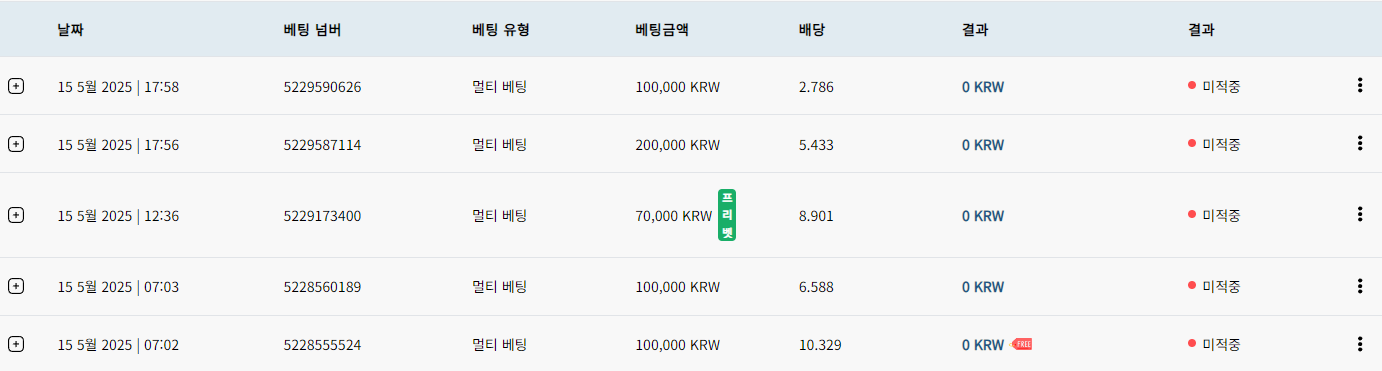Expand bet row 5229173400 with plus icon
Screen dimensions: 1382x371
[16, 215]
